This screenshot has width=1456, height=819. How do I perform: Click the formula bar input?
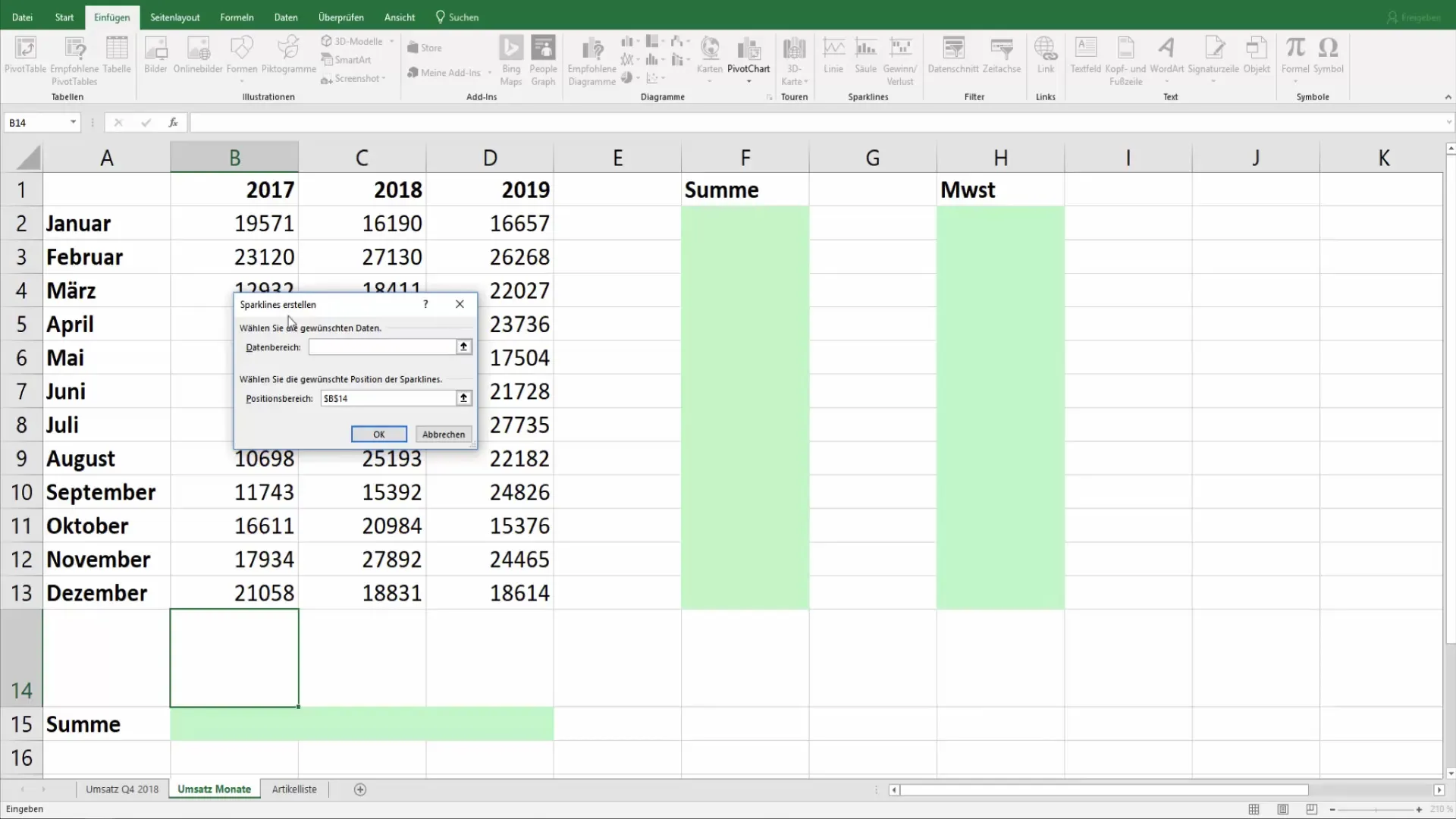pos(816,122)
